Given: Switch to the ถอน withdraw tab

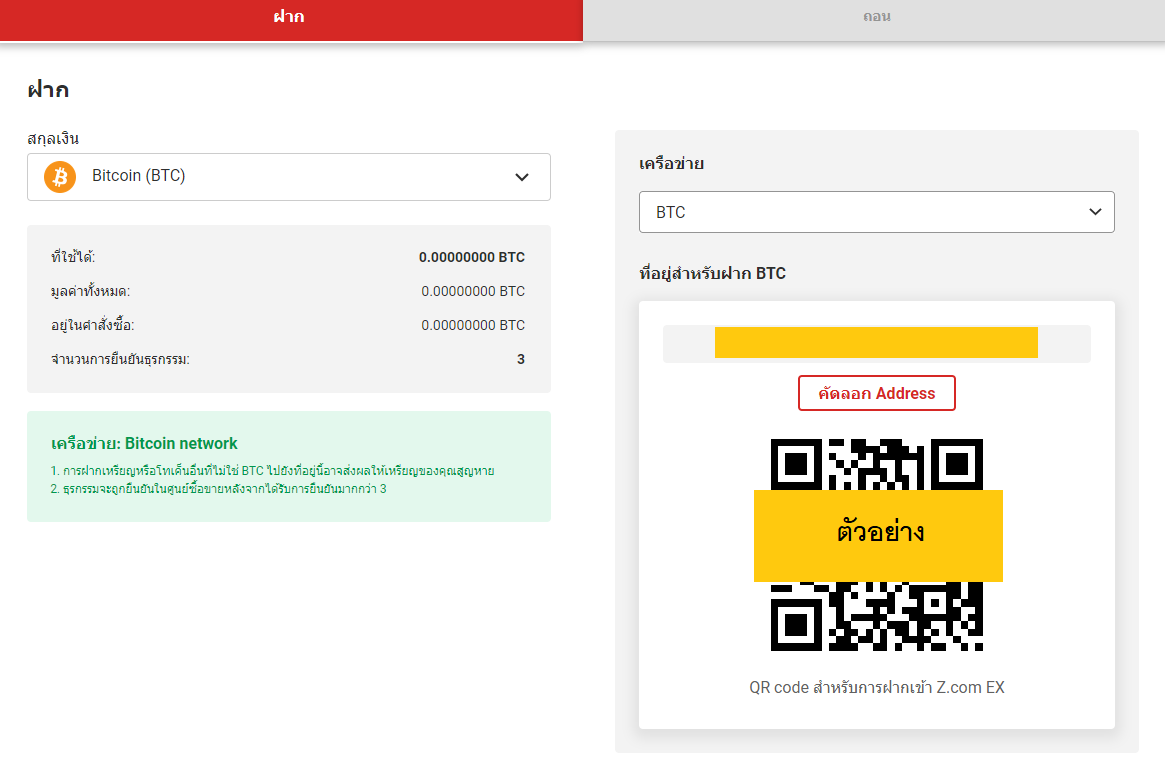Looking at the screenshot, I should (x=874, y=19).
